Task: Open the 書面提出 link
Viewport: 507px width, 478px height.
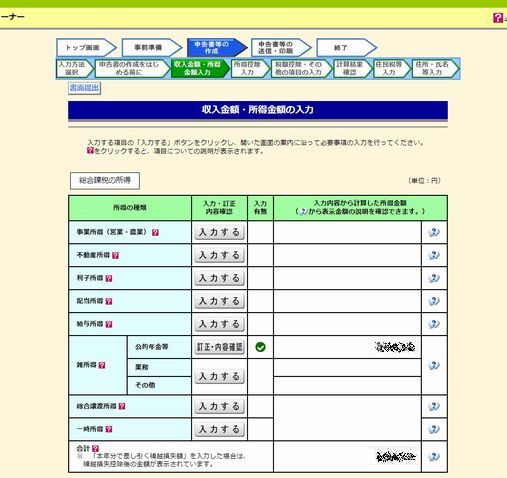Action: [84, 88]
